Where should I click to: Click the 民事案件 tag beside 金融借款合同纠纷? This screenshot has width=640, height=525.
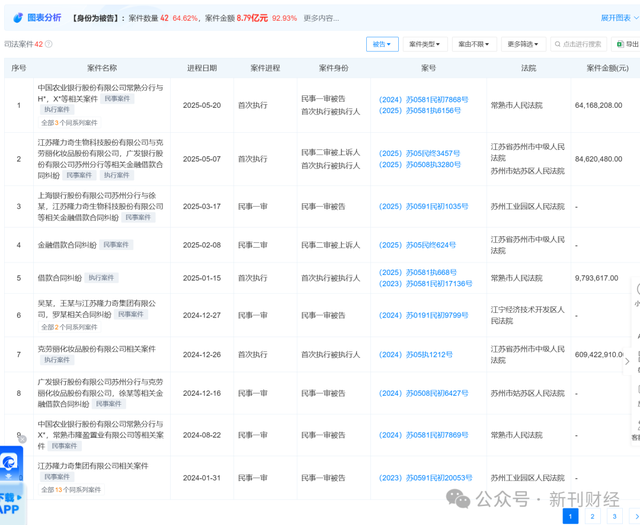tap(116, 245)
